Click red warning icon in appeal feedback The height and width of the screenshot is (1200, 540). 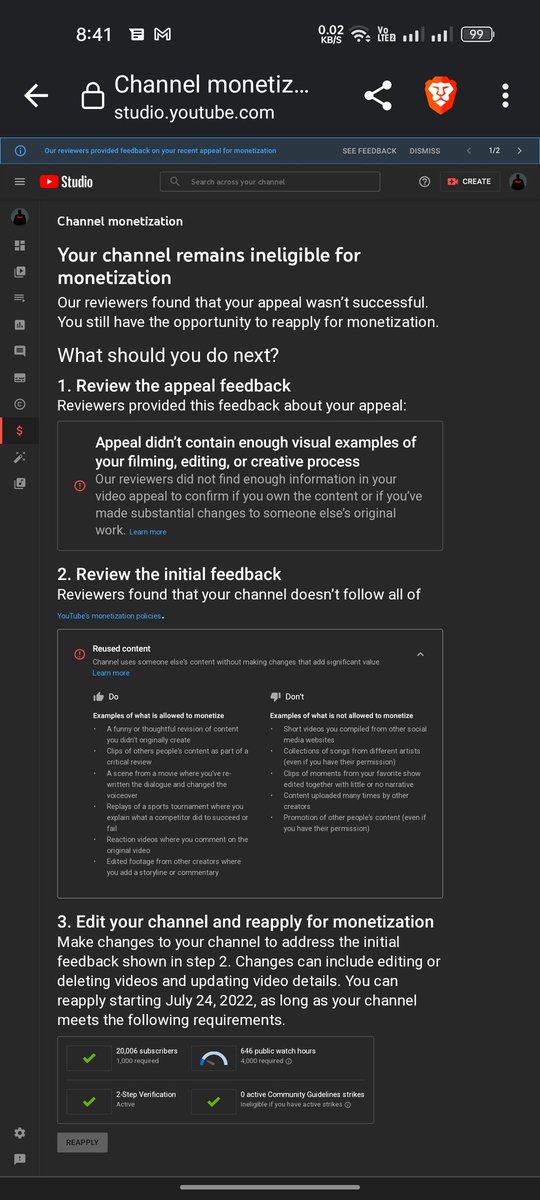[79, 485]
